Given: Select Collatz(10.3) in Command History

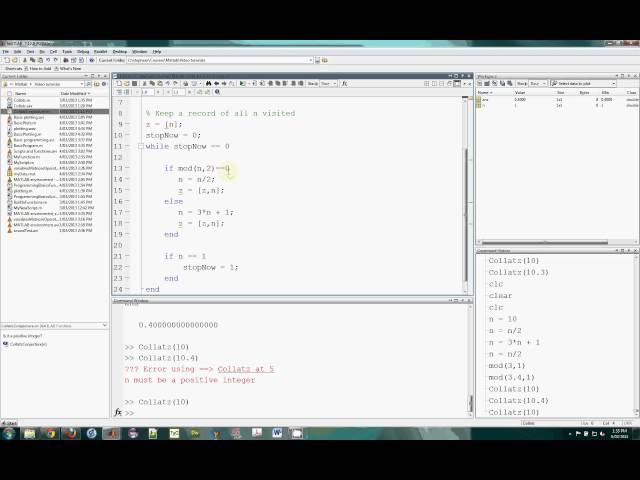Looking at the screenshot, I should tap(518, 272).
